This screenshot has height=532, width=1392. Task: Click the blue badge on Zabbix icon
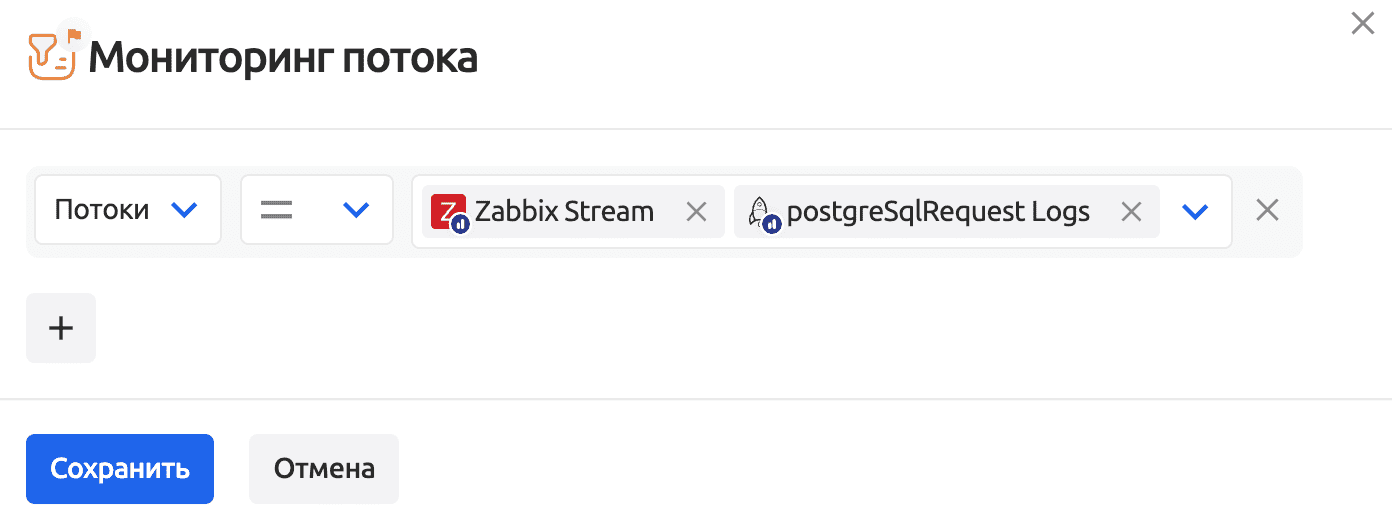(460, 224)
